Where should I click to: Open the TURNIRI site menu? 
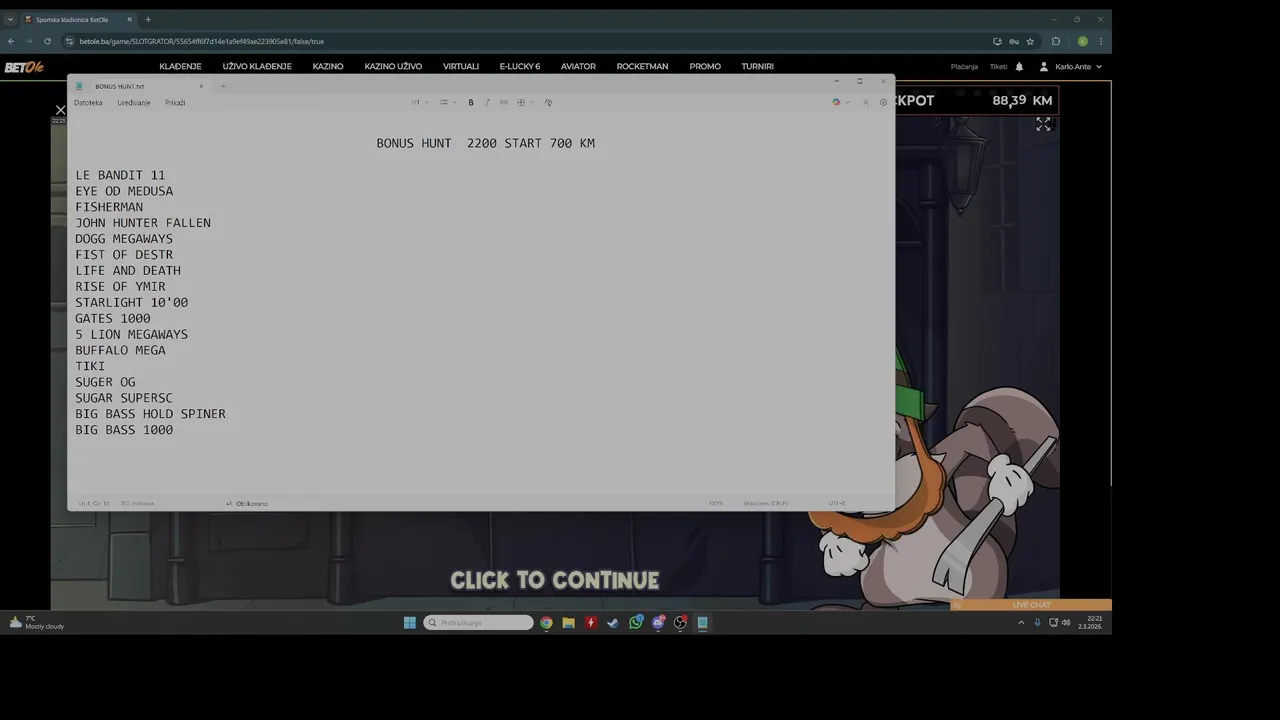click(x=758, y=67)
